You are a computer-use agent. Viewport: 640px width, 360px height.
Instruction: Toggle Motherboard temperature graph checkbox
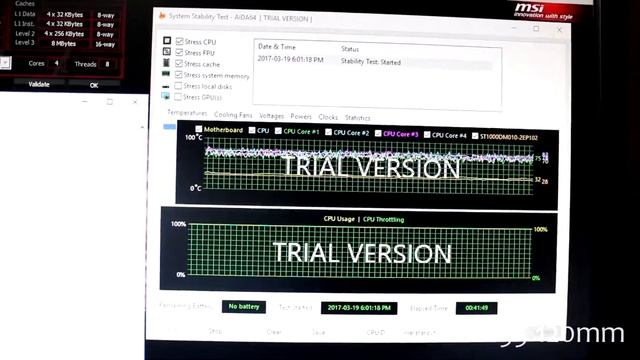click(198, 129)
